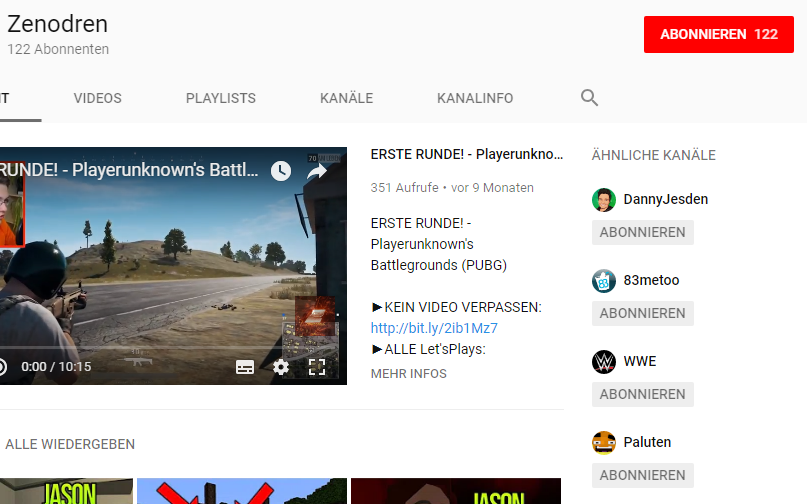The width and height of the screenshot is (807, 504).
Task: Open the PLAYLISTS tab
Action: coord(221,98)
